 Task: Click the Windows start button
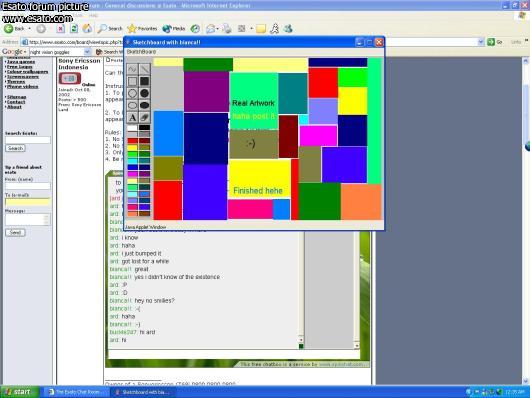coord(20,392)
